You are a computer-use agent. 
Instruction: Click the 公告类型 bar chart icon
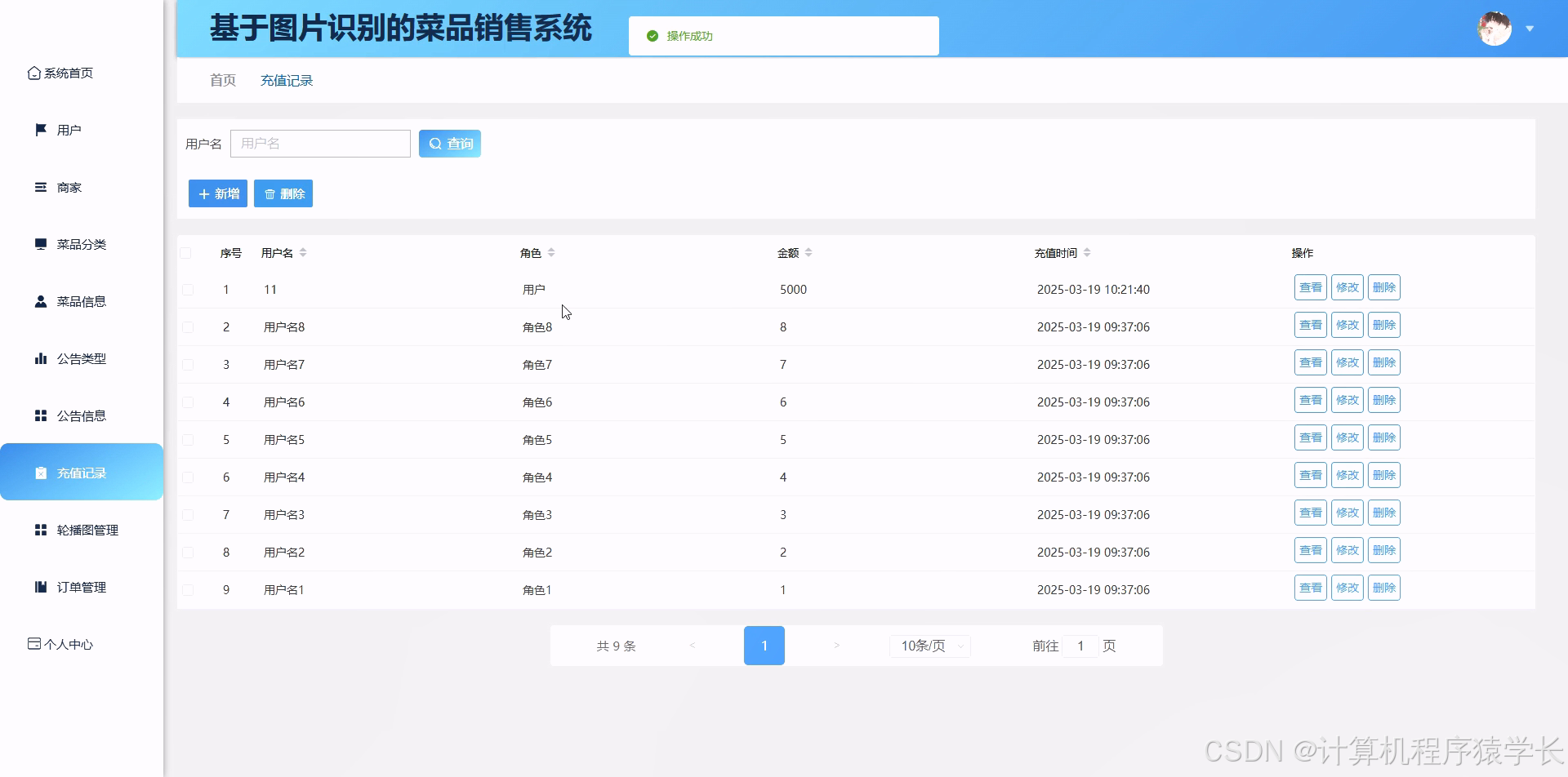click(x=40, y=358)
